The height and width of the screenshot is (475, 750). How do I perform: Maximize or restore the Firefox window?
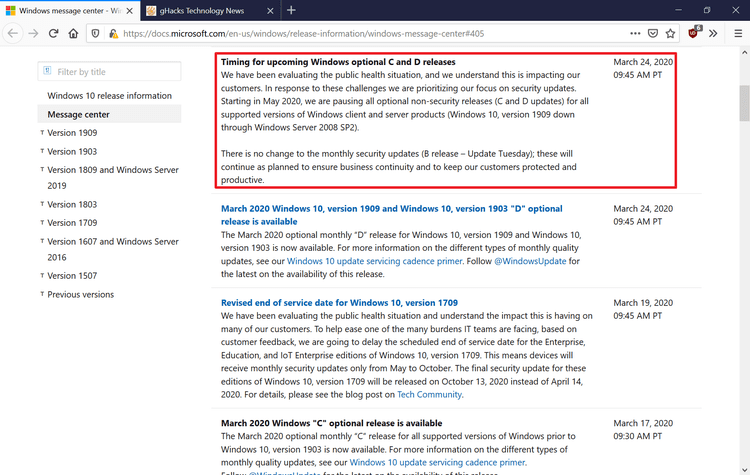click(707, 10)
